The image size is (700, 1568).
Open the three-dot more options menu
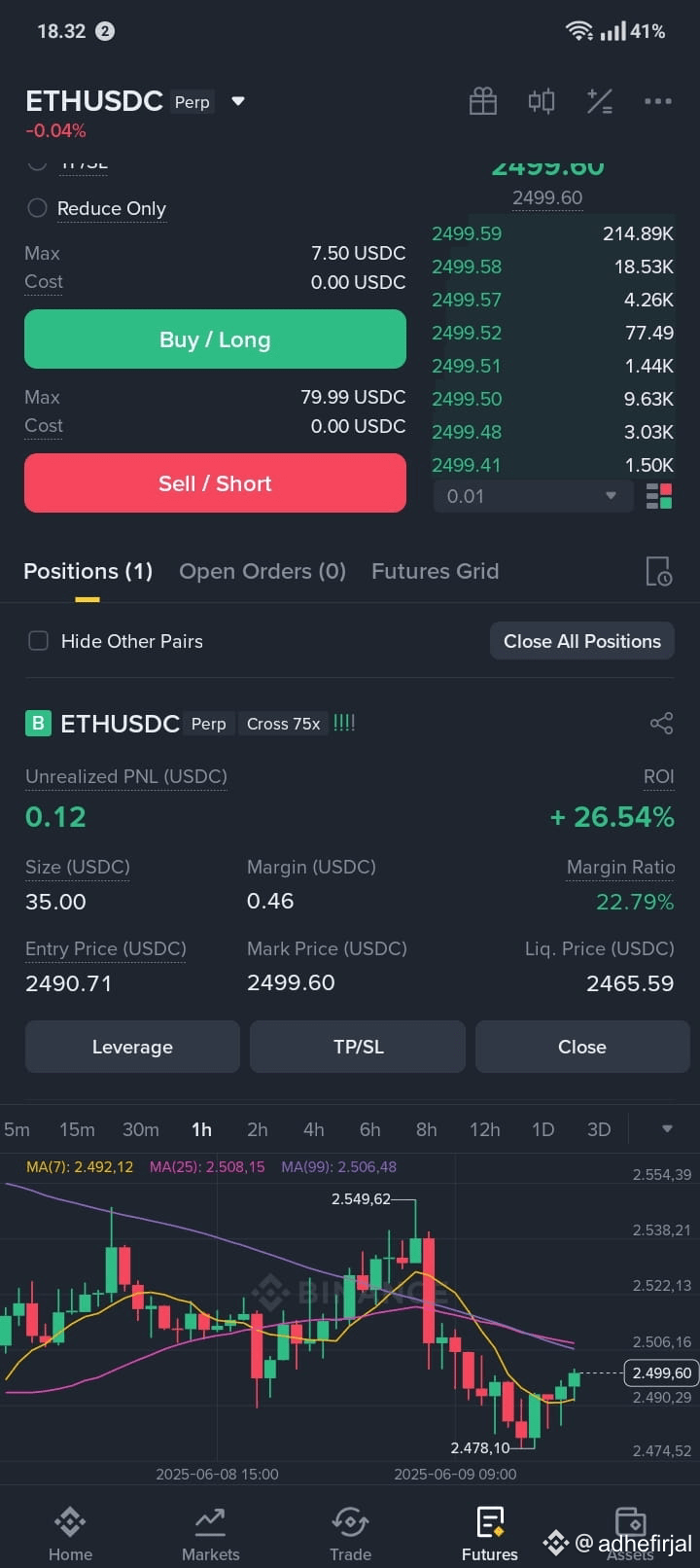point(658,101)
